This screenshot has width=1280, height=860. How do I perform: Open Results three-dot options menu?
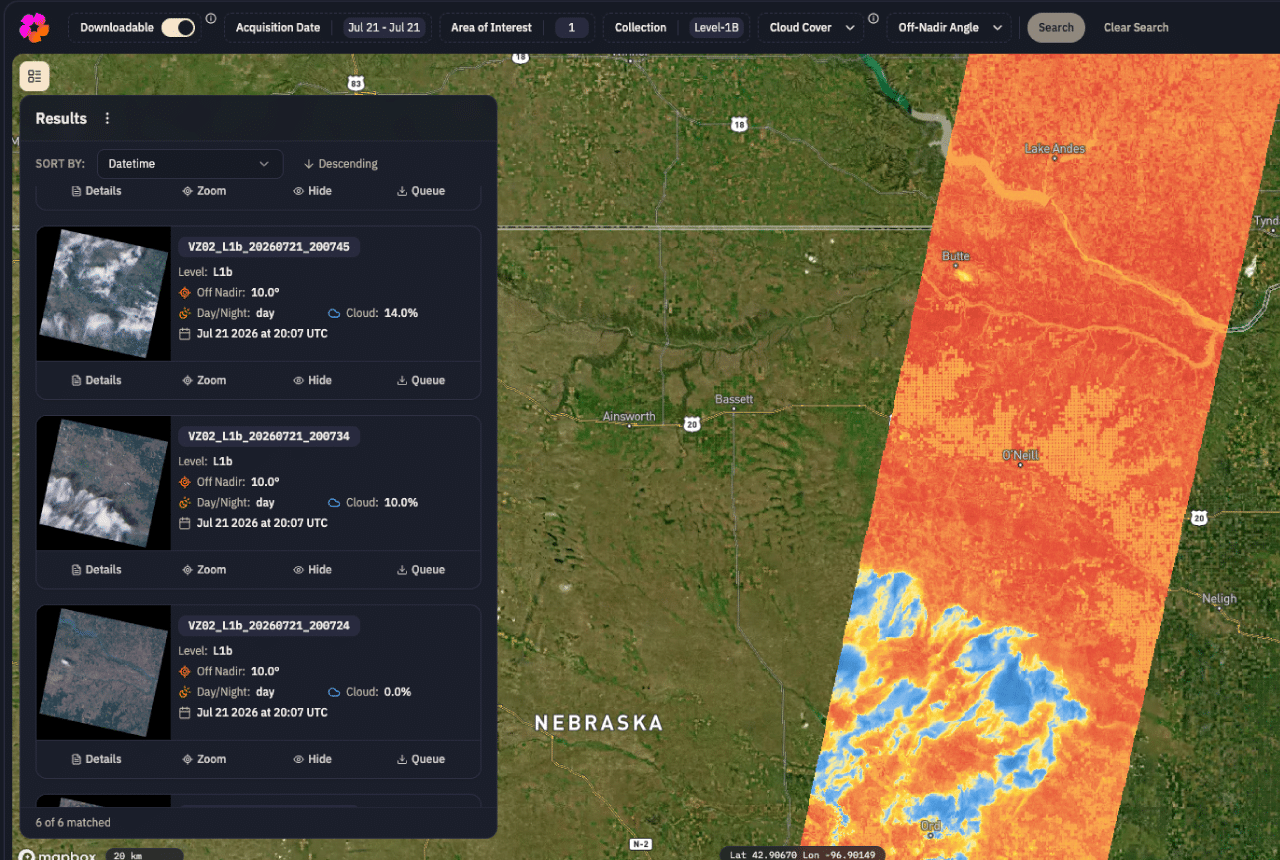point(108,118)
